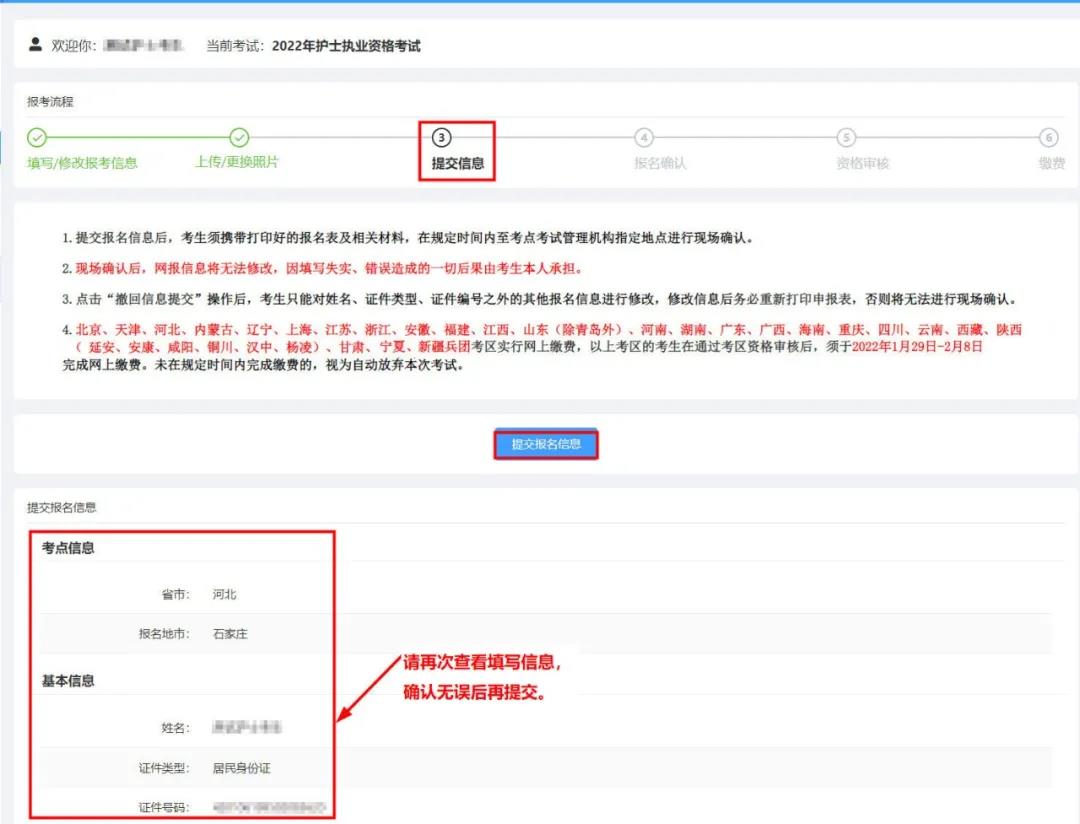
Task: Click the step 6 缴费 circle icon
Action: pos(1048,137)
